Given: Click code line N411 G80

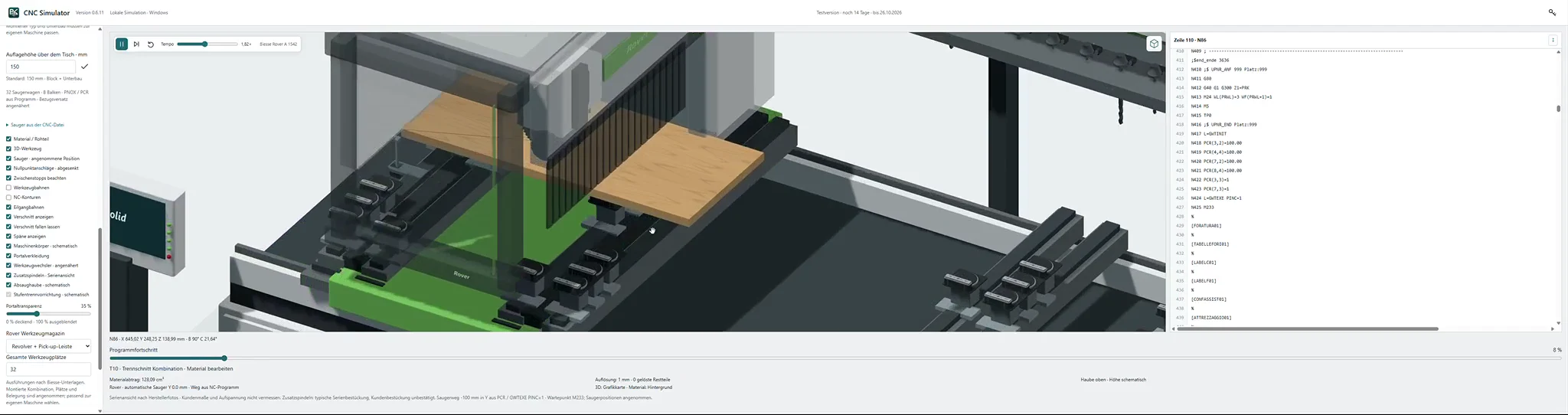Looking at the screenshot, I should (1200, 79).
